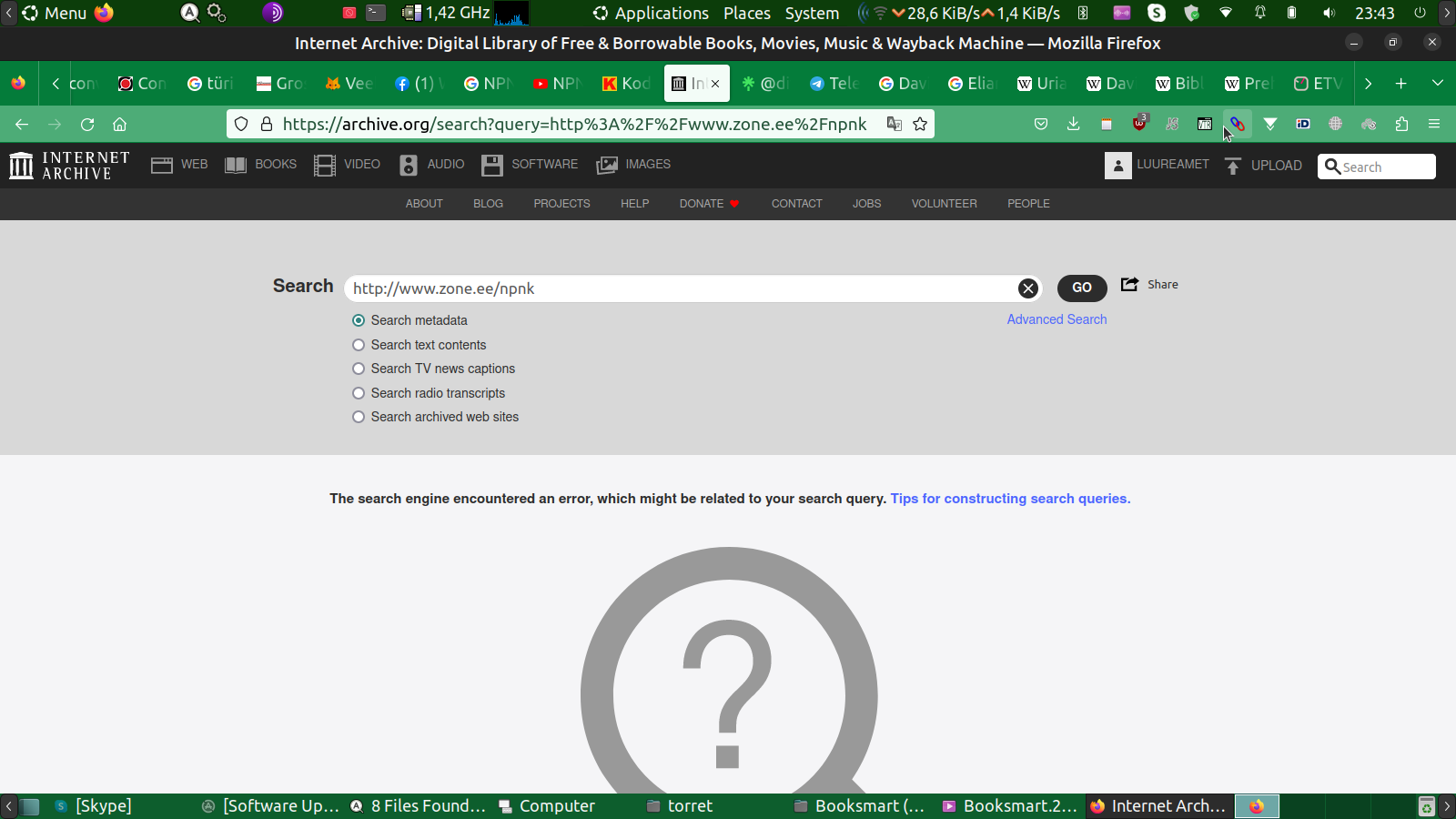The image size is (1456, 819).
Task: Click the volume speaker icon in top panel
Action: coord(1329,13)
